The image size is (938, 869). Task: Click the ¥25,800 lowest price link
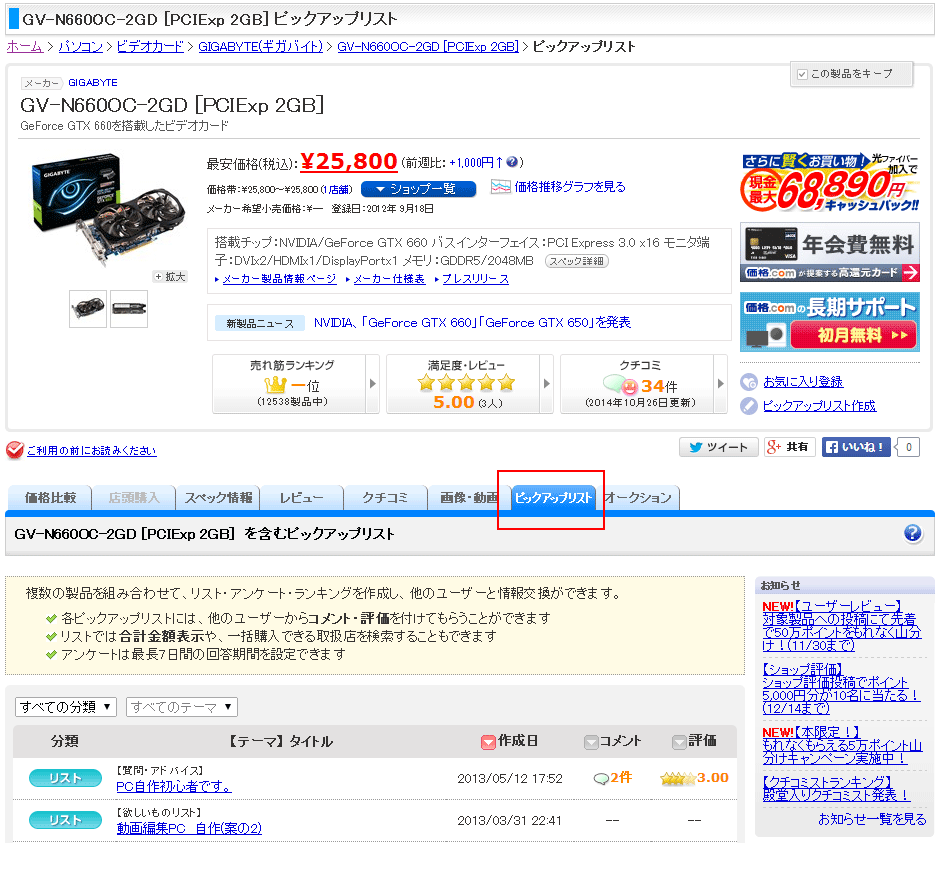(x=349, y=161)
